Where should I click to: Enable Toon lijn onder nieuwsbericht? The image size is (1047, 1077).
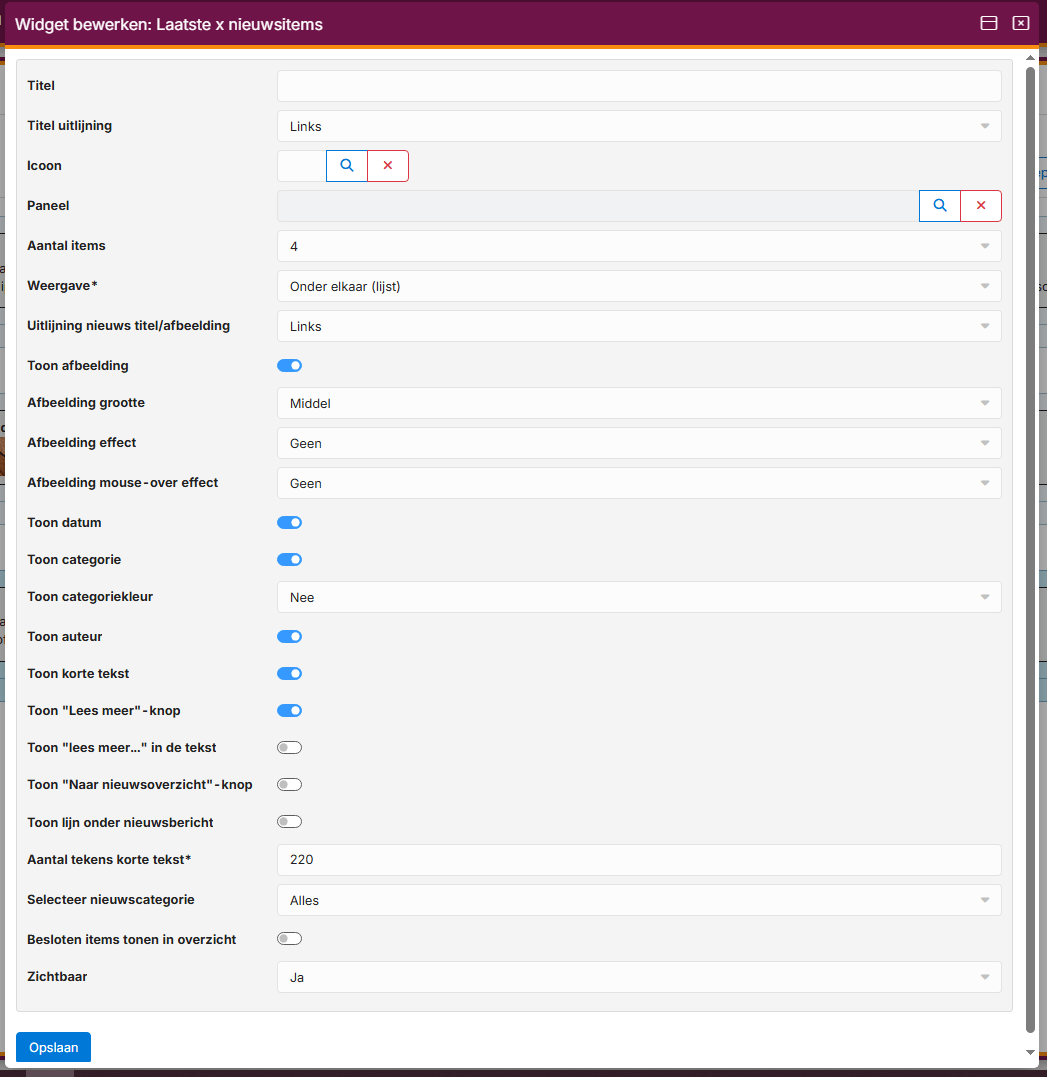289,822
